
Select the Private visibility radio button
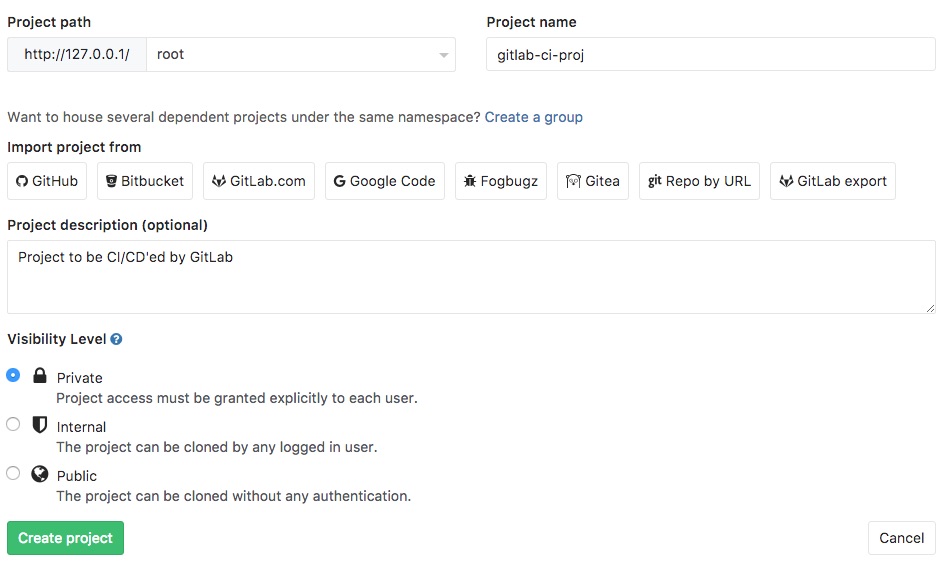tap(13, 375)
